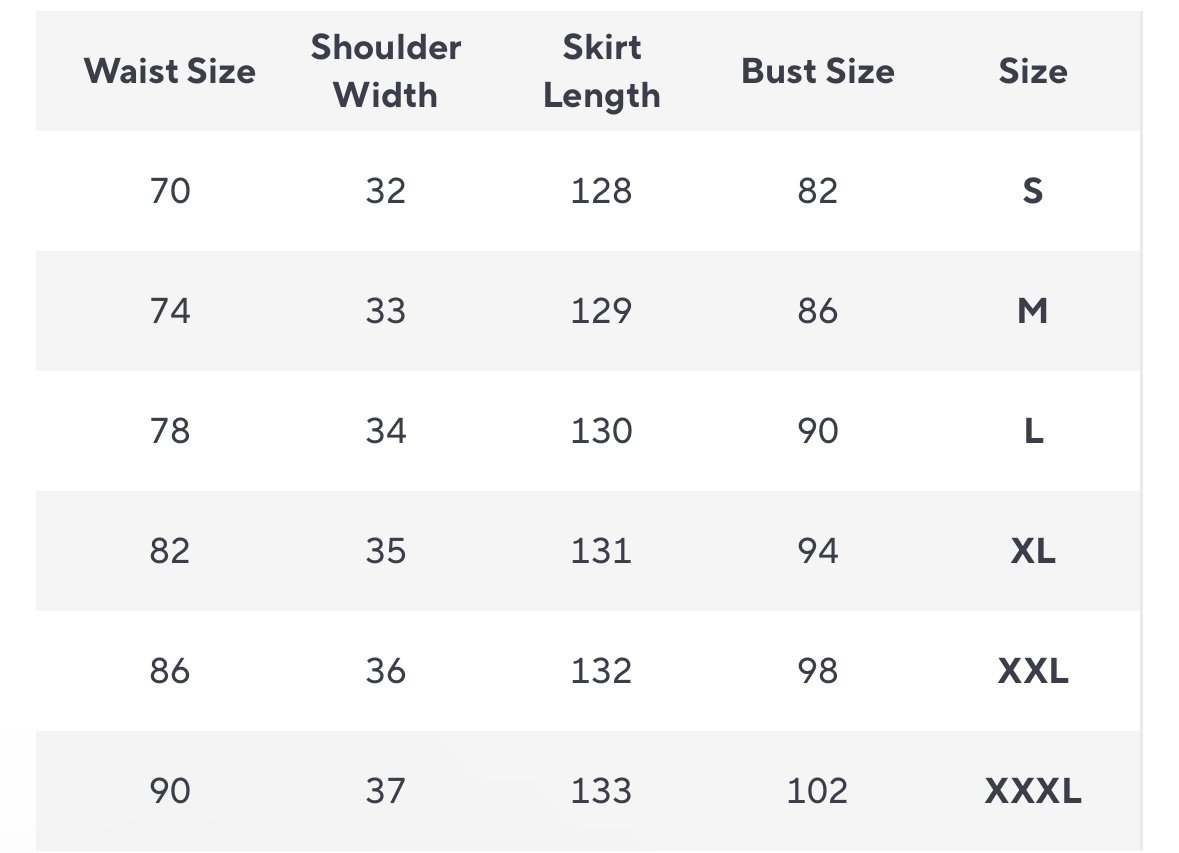The image size is (1179, 853).
Task: Click shoulder width value 33
Action: pos(386,311)
